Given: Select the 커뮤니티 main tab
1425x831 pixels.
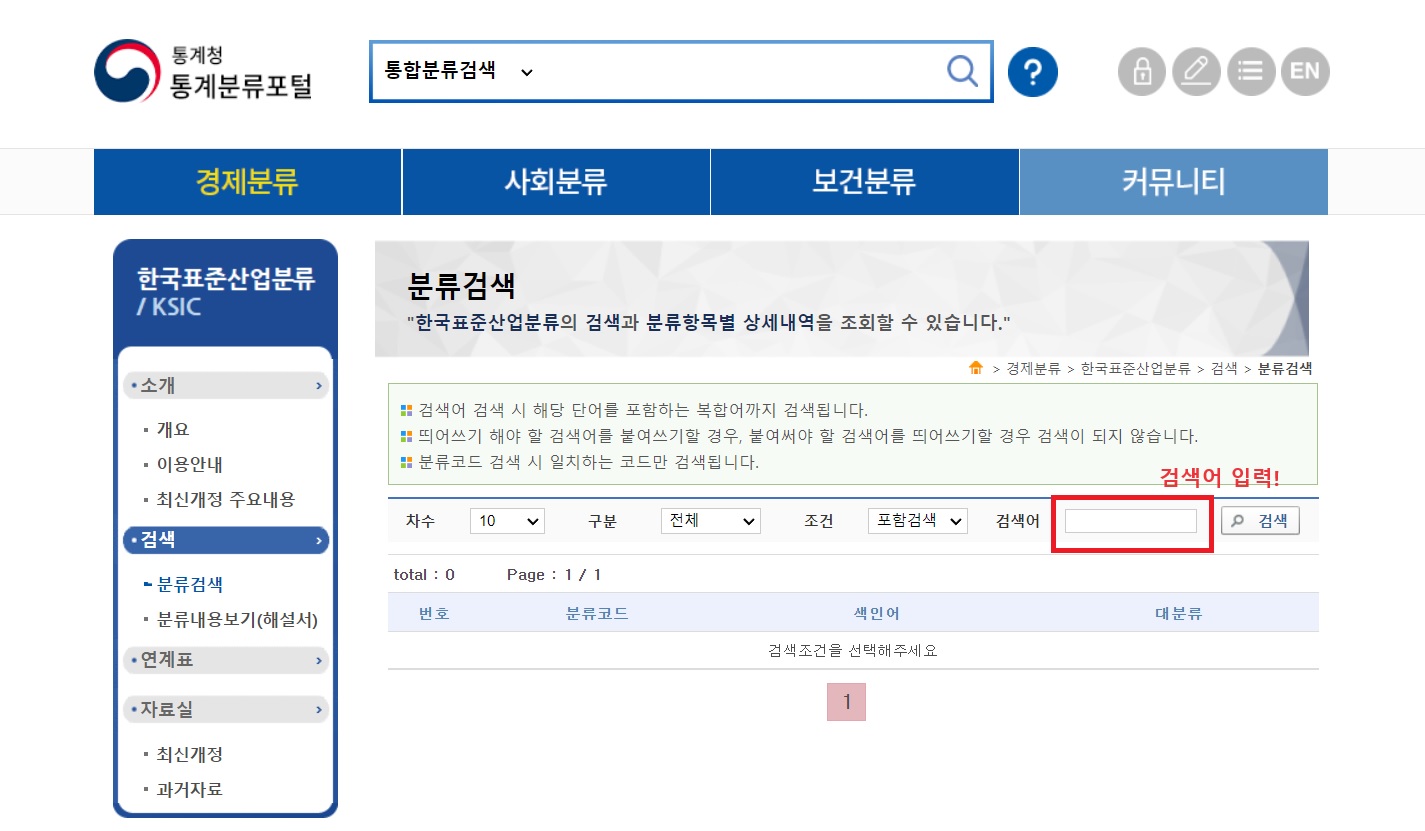Looking at the screenshot, I should tap(1174, 182).
